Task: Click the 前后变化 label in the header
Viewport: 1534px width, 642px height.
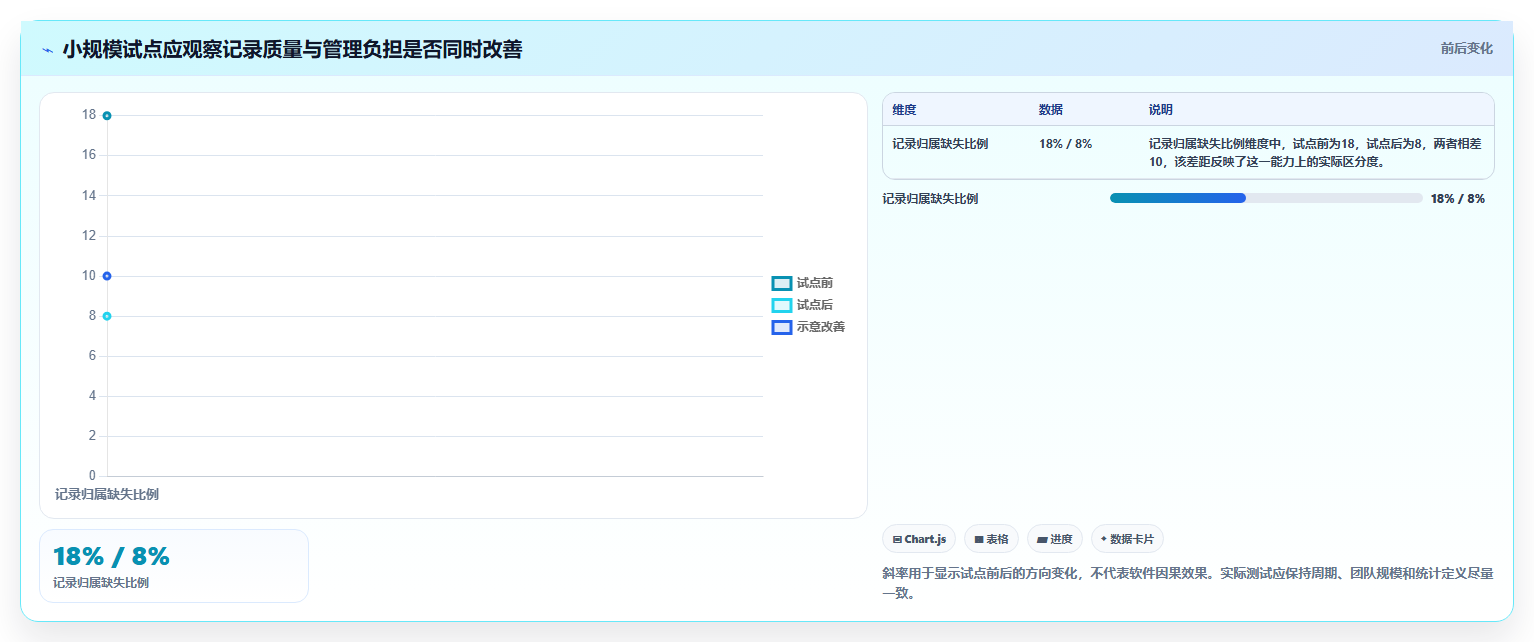Action: click(1467, 49)
